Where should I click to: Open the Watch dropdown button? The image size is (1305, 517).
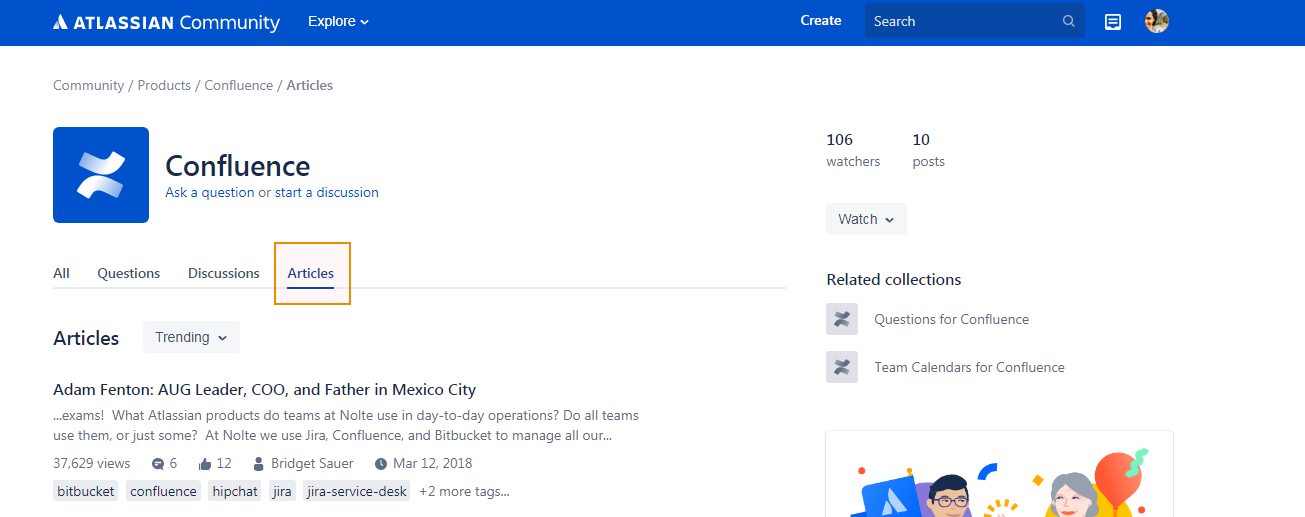click(x=866, y=219)
